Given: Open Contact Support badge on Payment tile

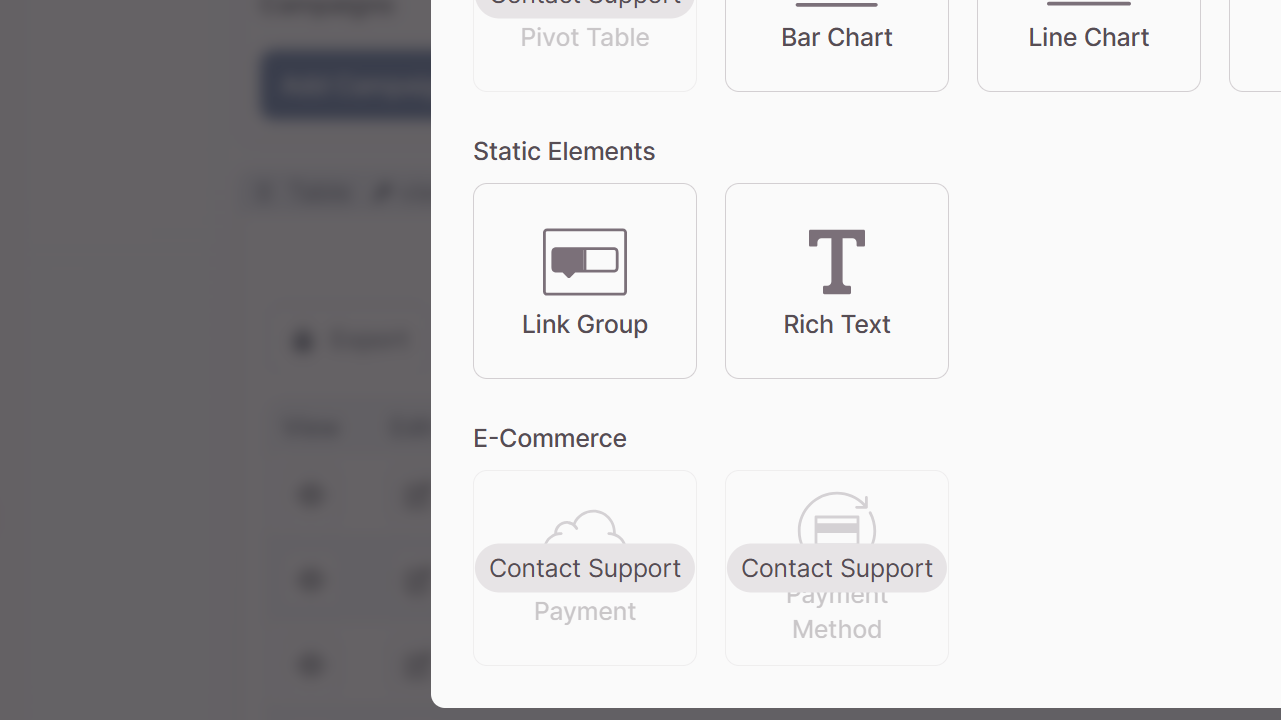Looking at the screenshot, I should point(585,568).
